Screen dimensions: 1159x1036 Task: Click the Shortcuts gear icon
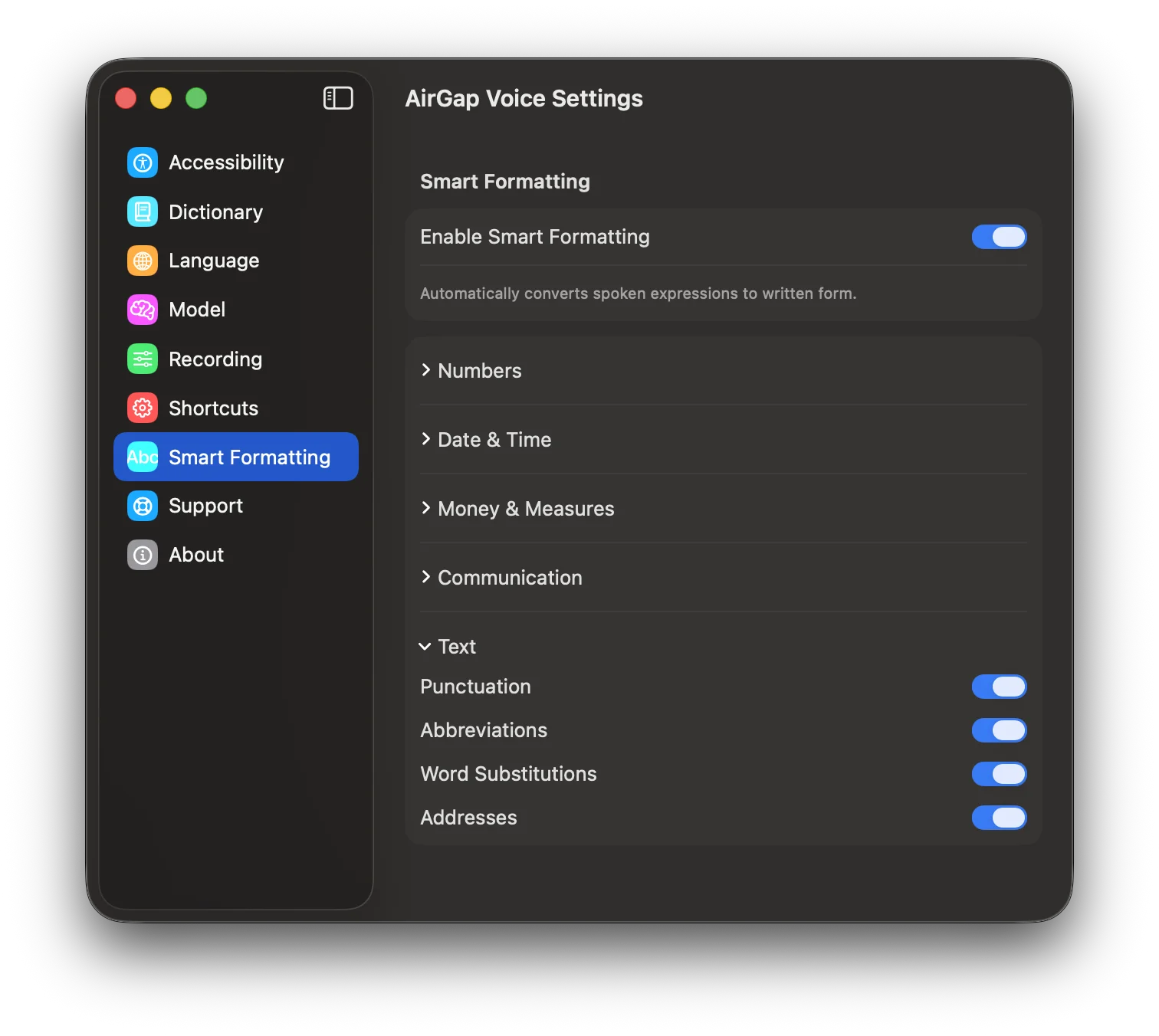click(x=143, y=408)
